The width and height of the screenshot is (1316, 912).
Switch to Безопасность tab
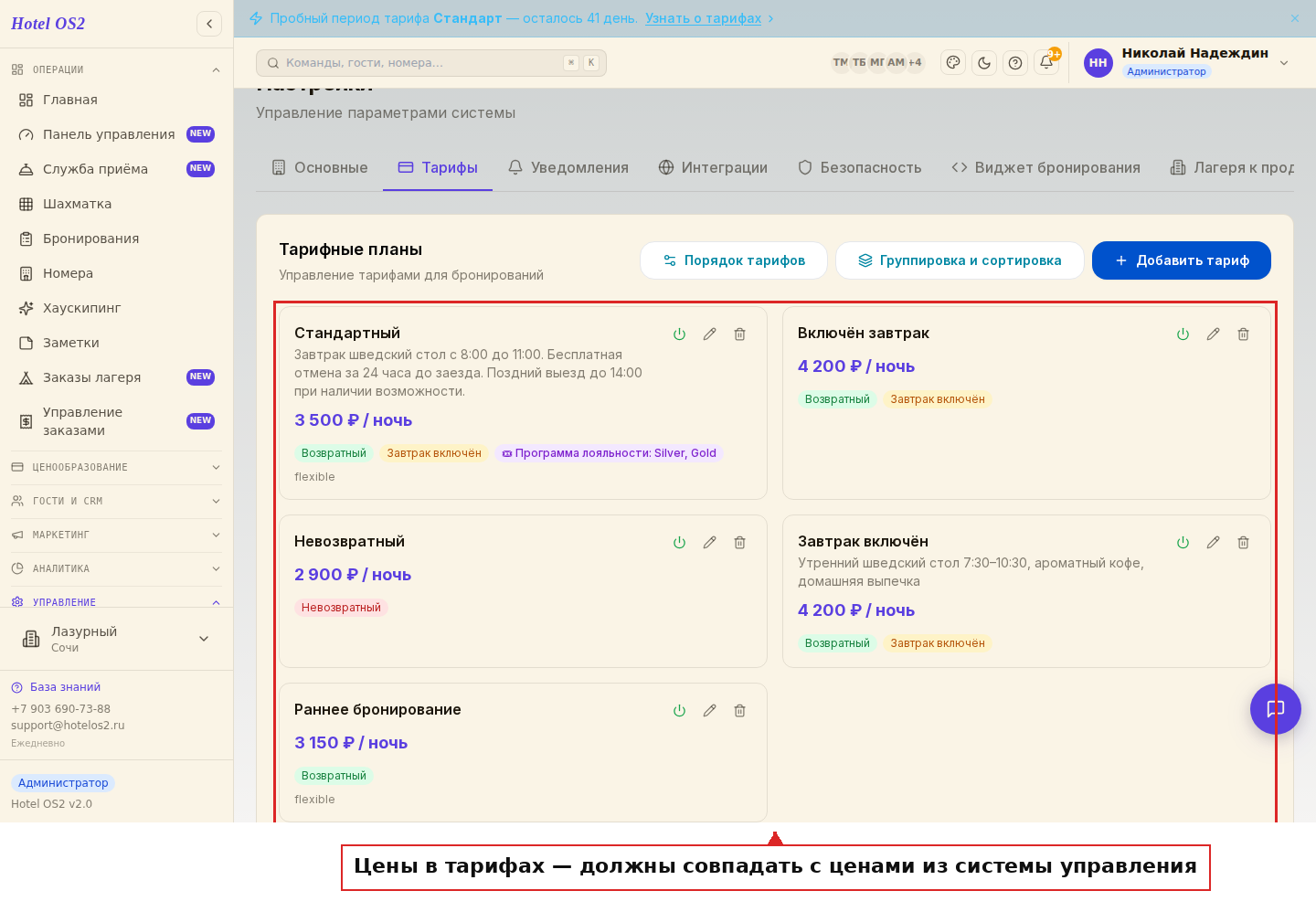(x=859, y=168)
